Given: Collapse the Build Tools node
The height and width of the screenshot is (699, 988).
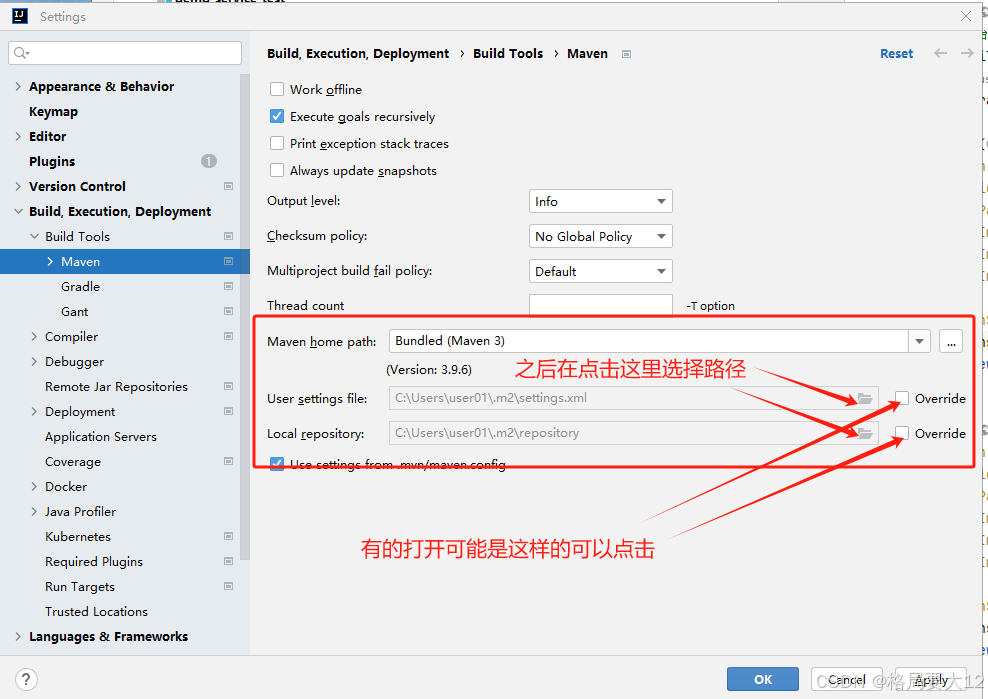Looking at the screenshot, I should coord(34,236).
